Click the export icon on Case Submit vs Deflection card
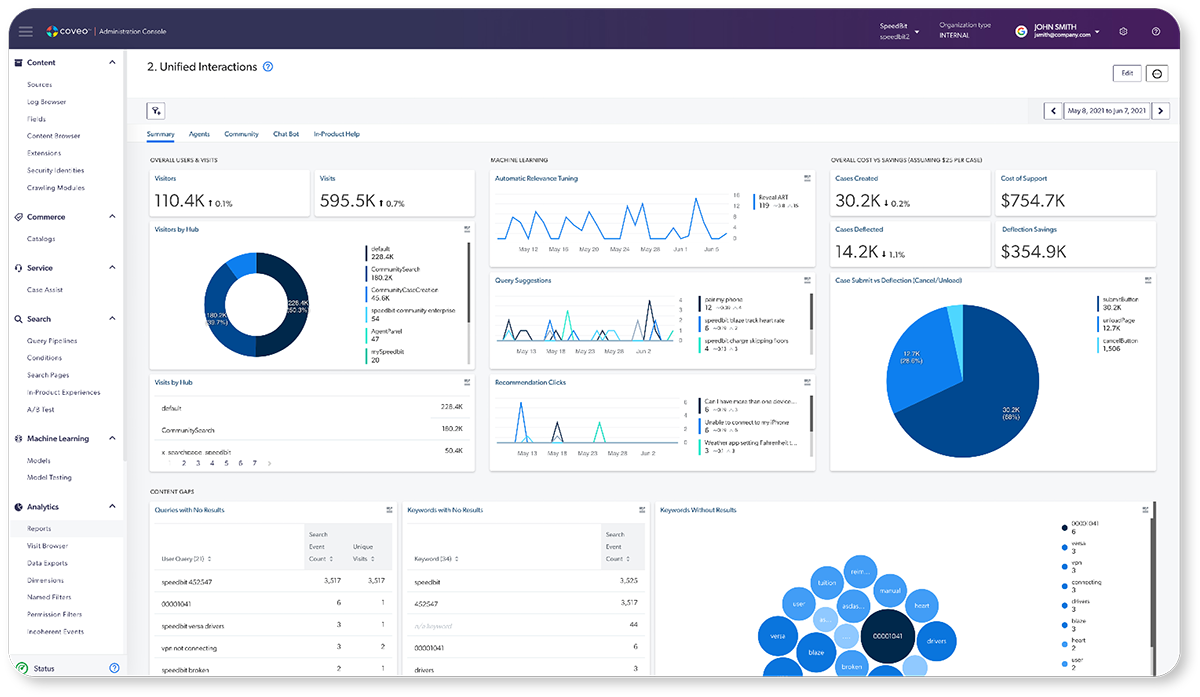 pyautogui.click(x=1148, y=281)
